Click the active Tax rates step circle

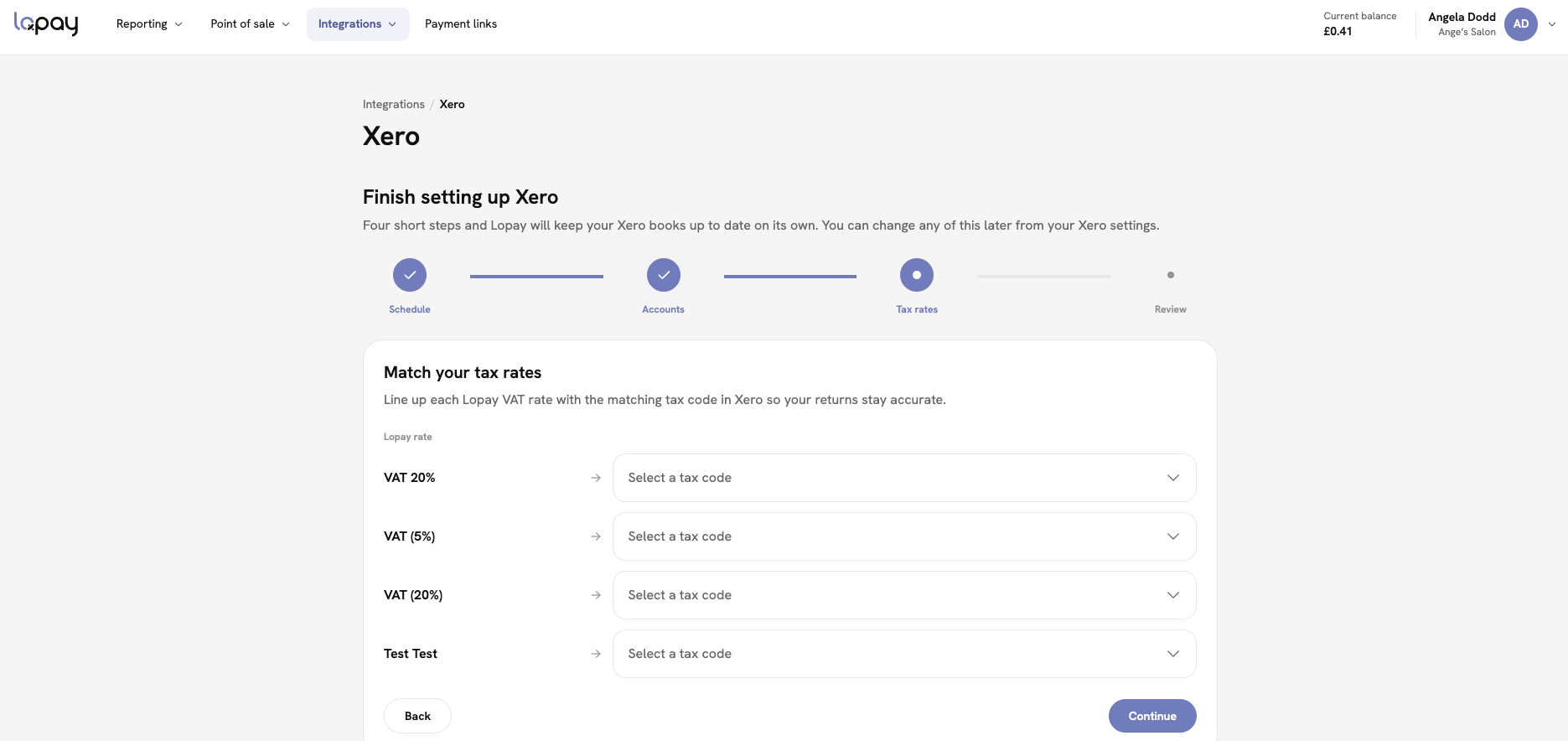pos(917,275)
